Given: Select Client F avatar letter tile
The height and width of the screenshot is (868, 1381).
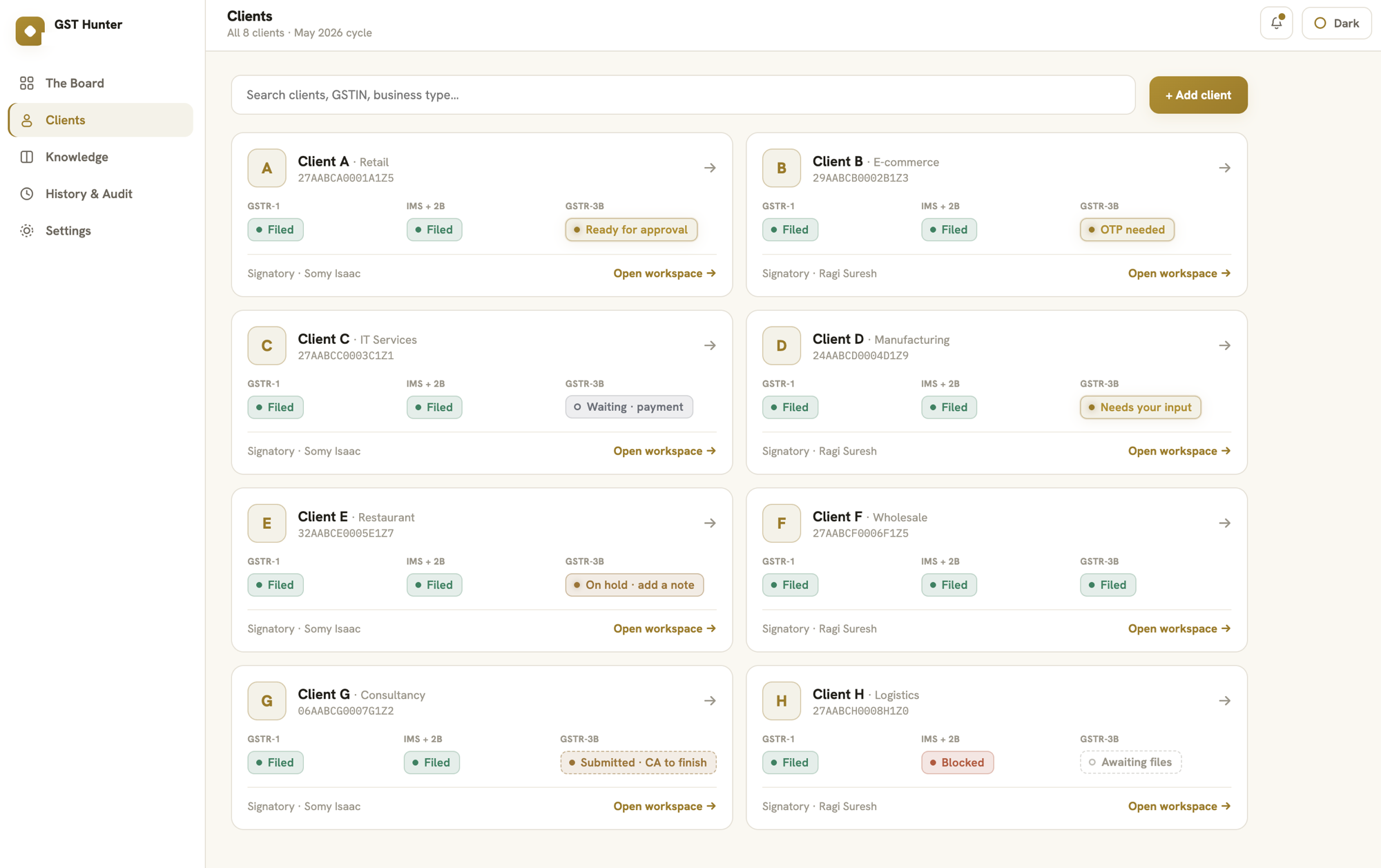Looking at the screenshot, I should 782,523.
